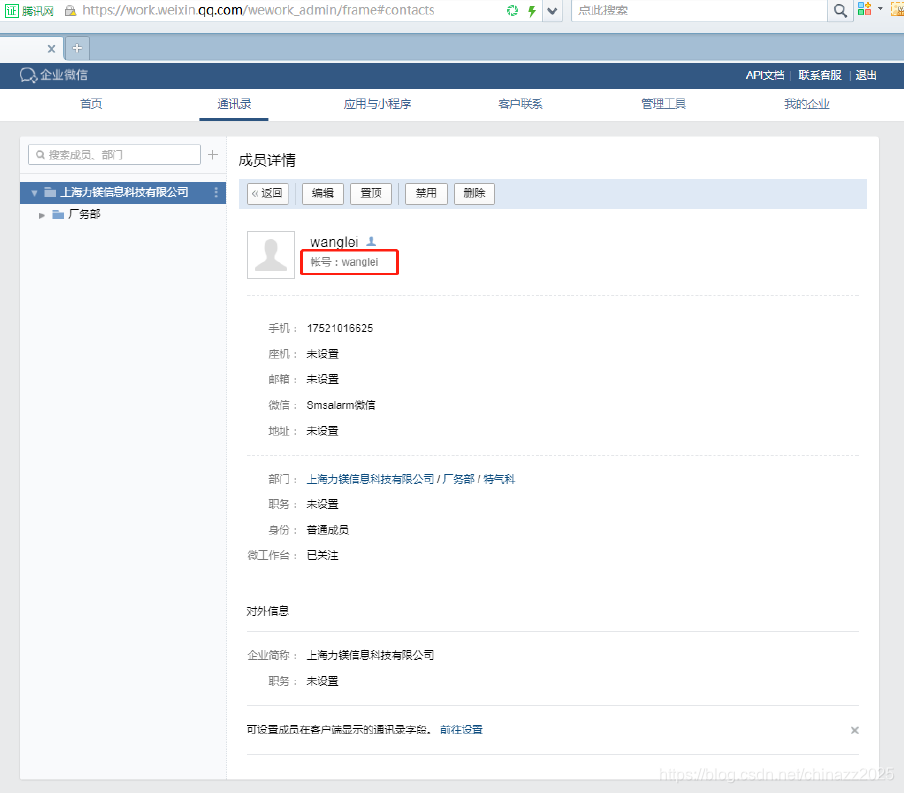Click the 已关注 status text
The height and width of the screenshot is (793, 904).
click(322, 555)
